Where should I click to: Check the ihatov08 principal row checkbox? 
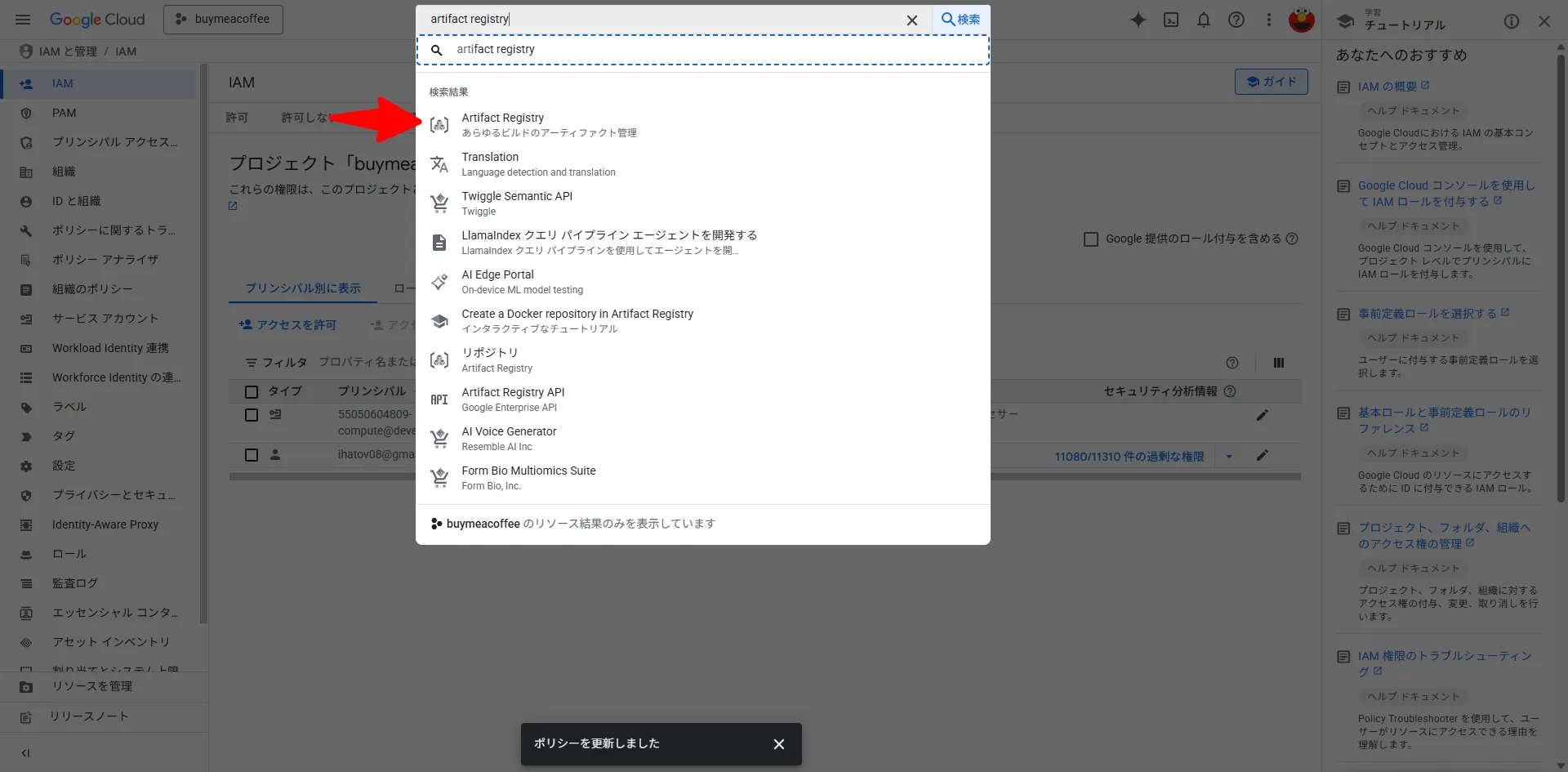(x=252, y=455)
